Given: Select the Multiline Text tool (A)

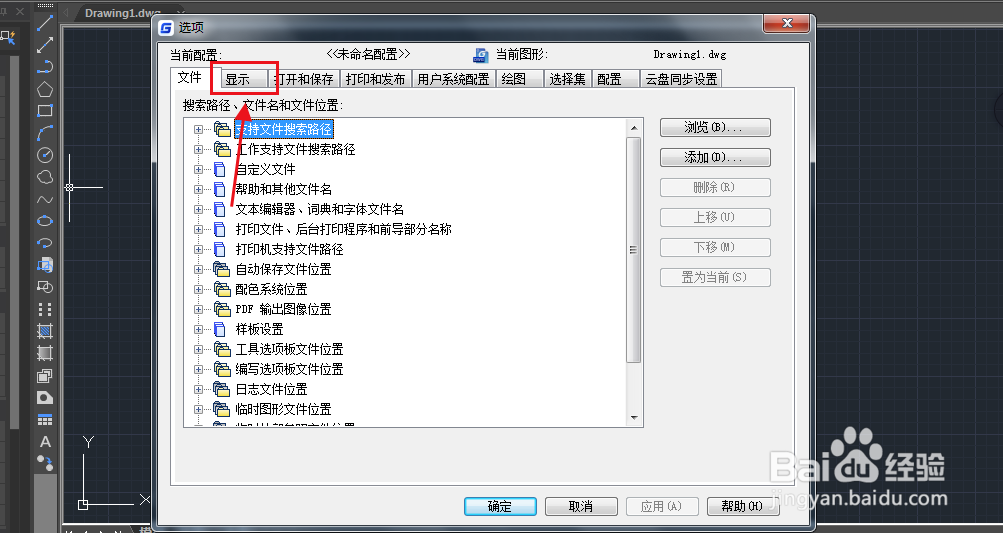Looking at the screenshot, I should click(x=45, y=442).
